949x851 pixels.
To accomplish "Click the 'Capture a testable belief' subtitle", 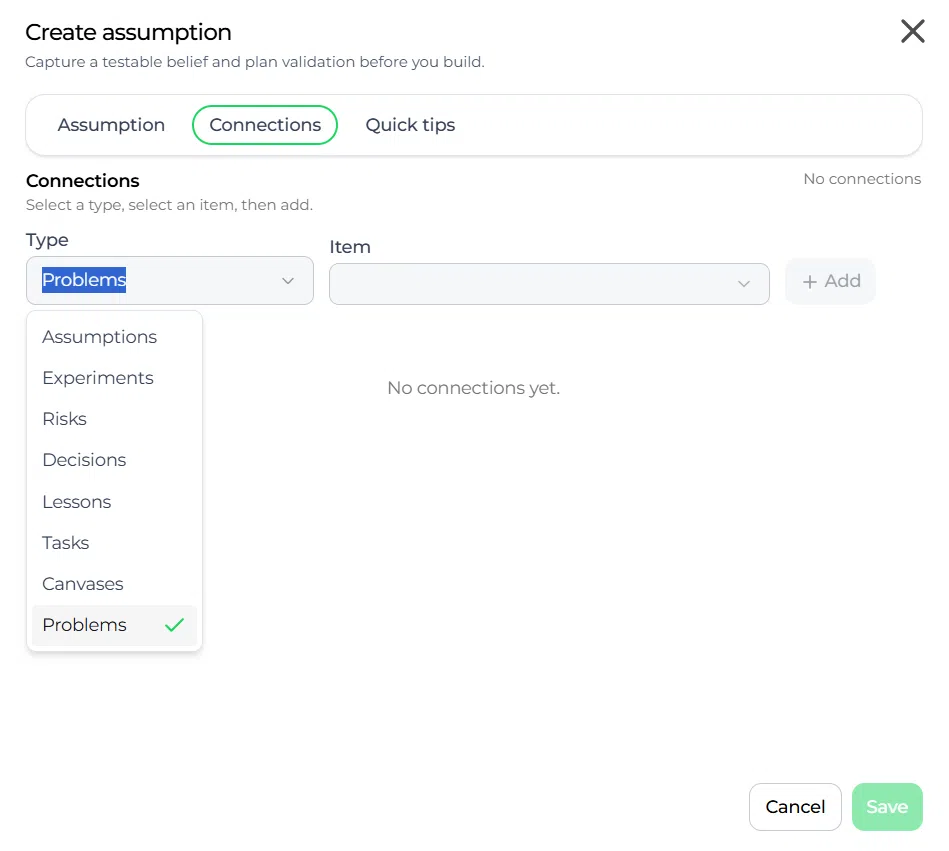I will pyautogui.click(x=255, y=62).
